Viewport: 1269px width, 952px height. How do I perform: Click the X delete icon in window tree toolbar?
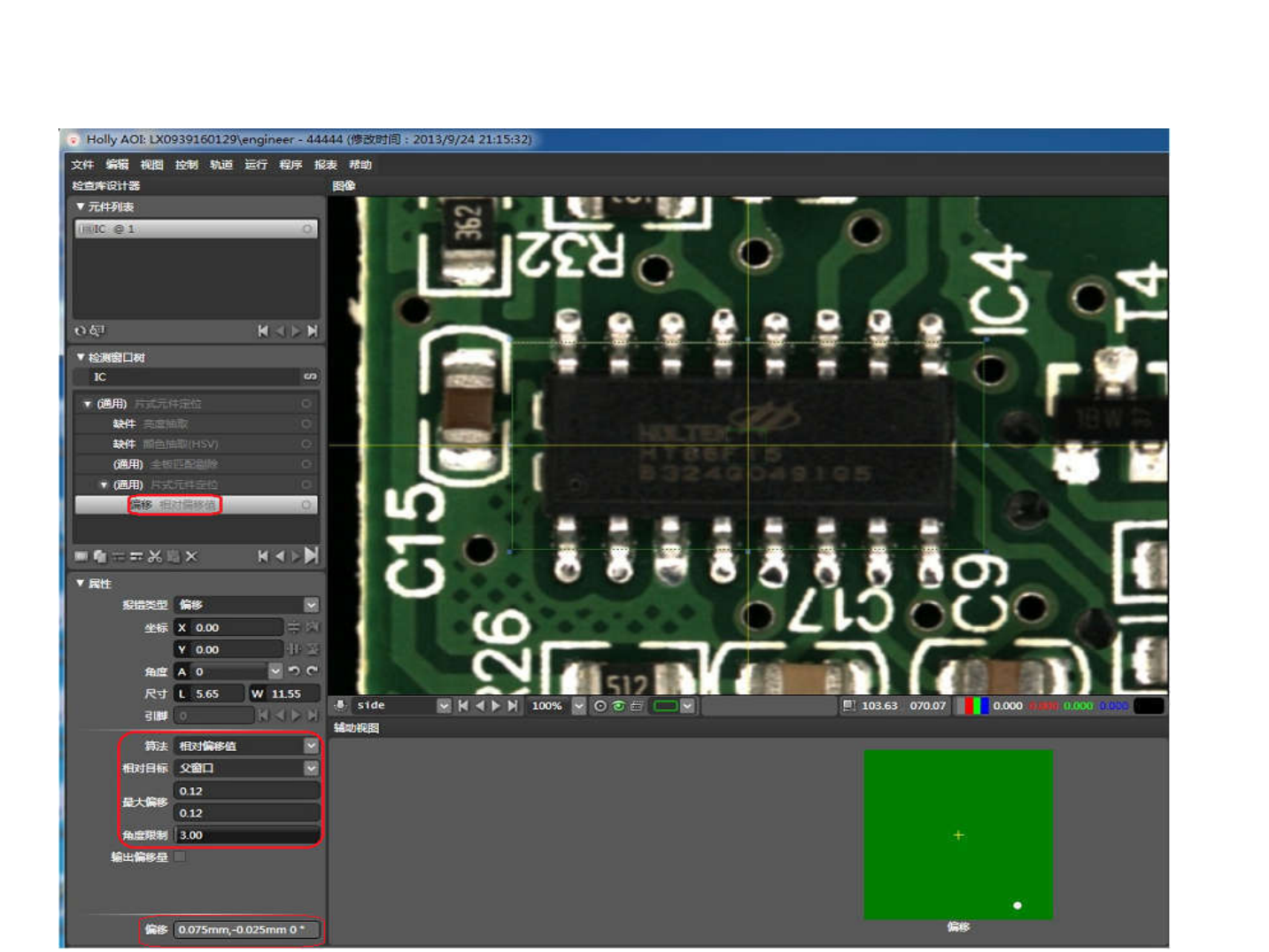click(x=191, y=556)
